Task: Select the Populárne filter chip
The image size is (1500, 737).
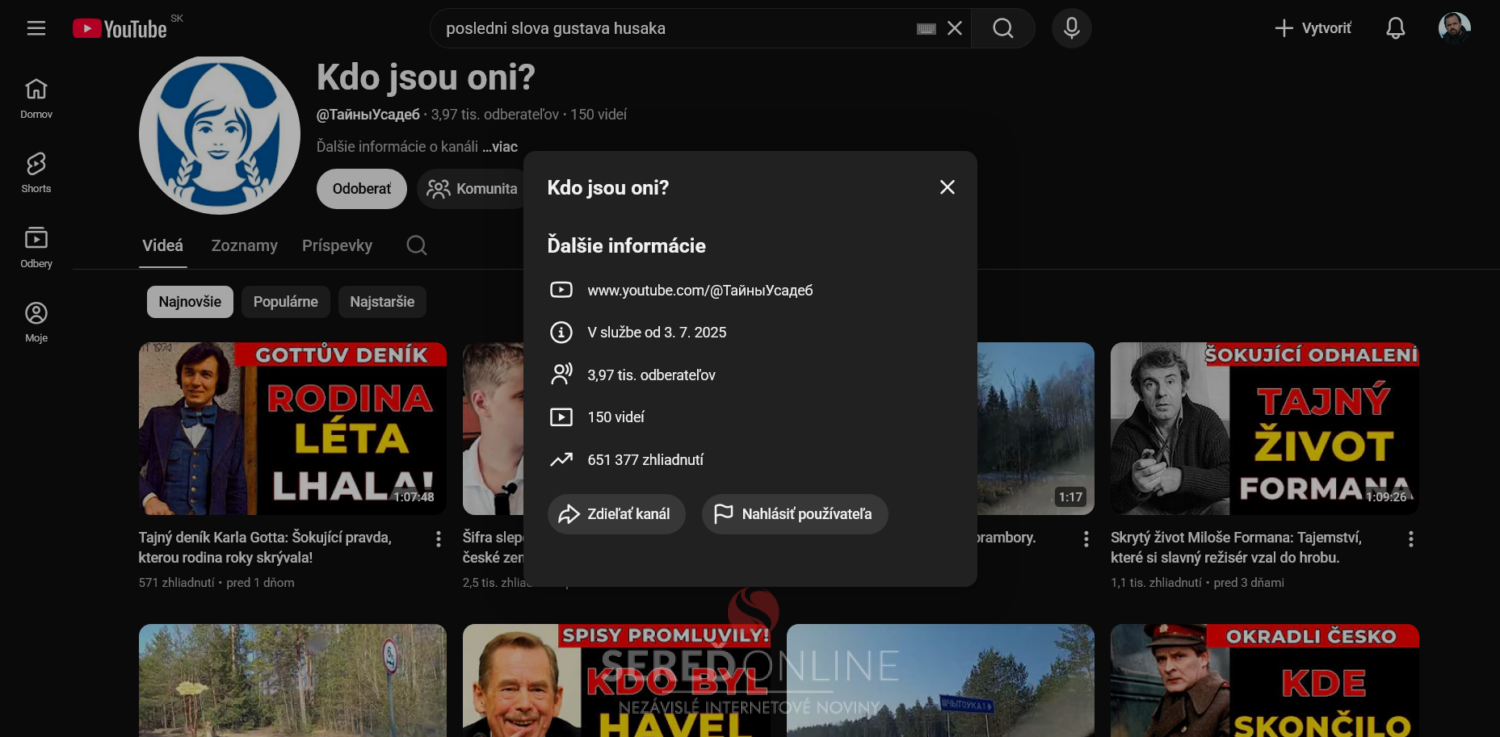Action: 285,302
